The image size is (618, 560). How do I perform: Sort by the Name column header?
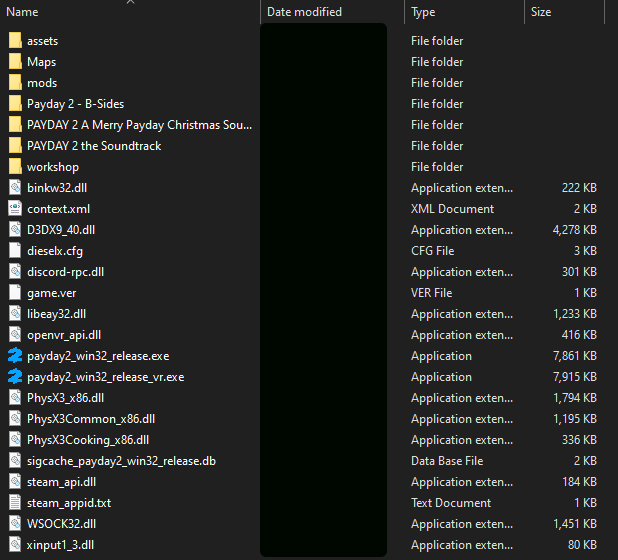point(22,12)
